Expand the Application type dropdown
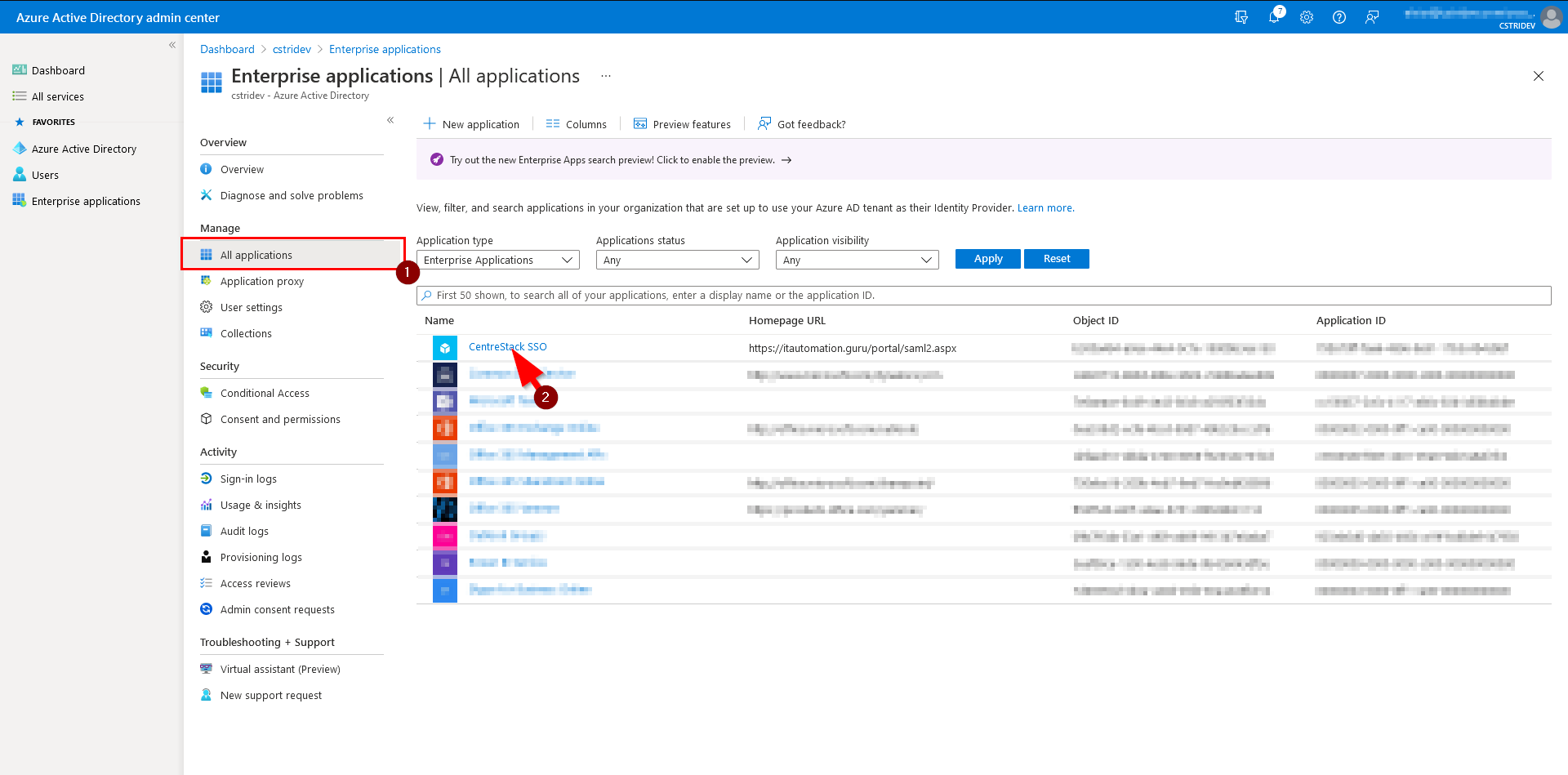 click(498, 260)
